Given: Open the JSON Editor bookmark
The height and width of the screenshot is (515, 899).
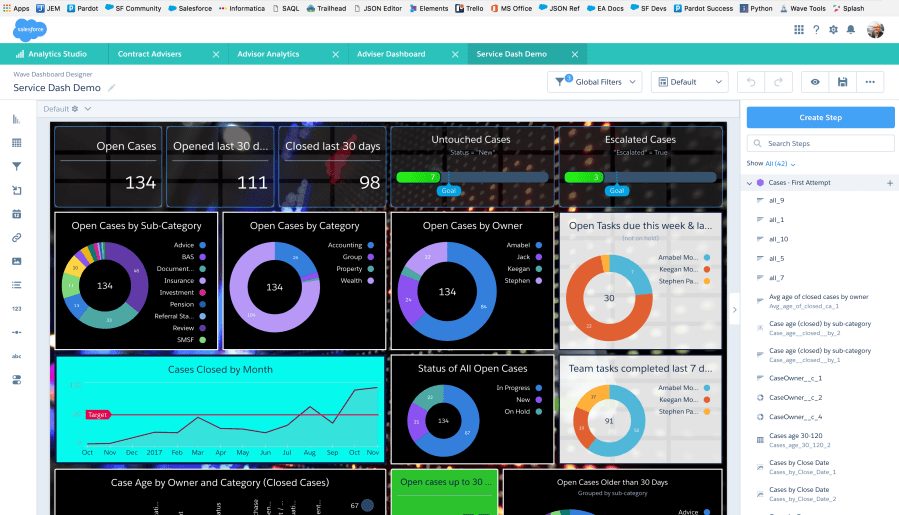Looking at the screenshot, I should coord(378,8).
